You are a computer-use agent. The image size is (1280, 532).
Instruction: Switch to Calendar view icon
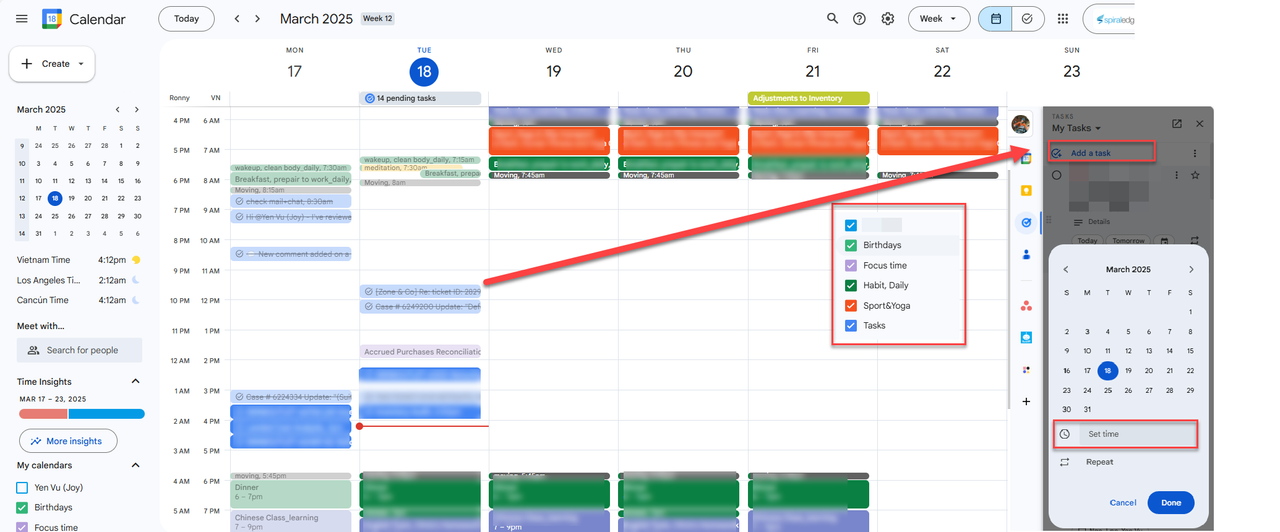tap(995, 19)
